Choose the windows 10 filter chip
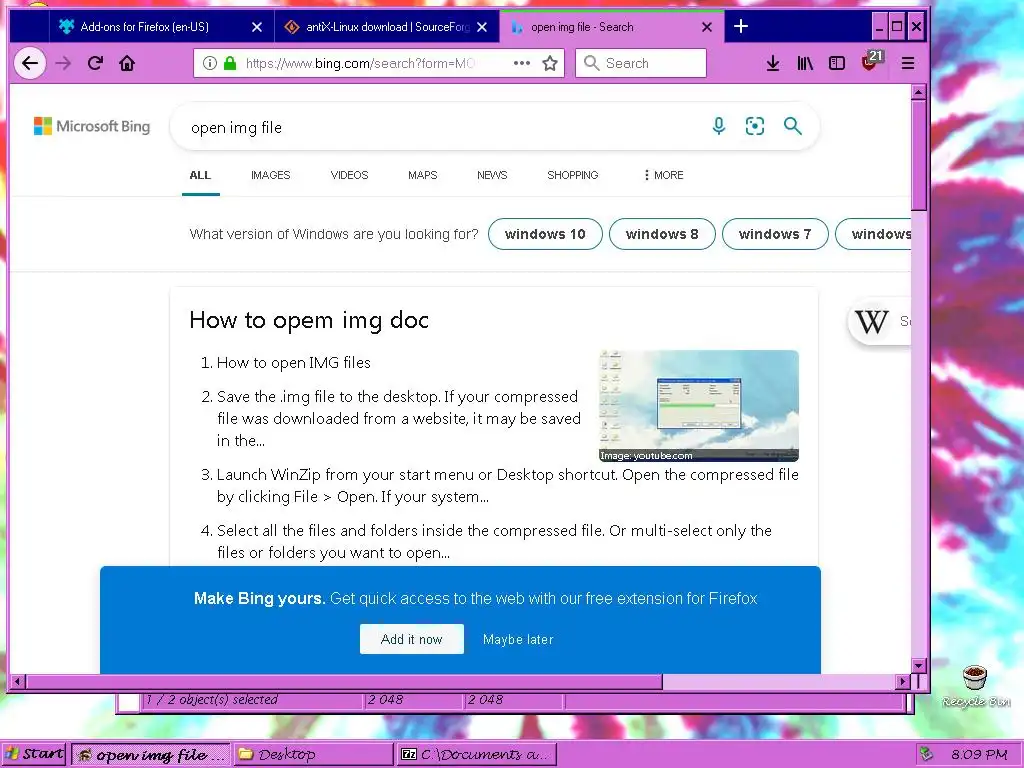The height and width of the screenshot is (768, 1024). coord(545,234)
